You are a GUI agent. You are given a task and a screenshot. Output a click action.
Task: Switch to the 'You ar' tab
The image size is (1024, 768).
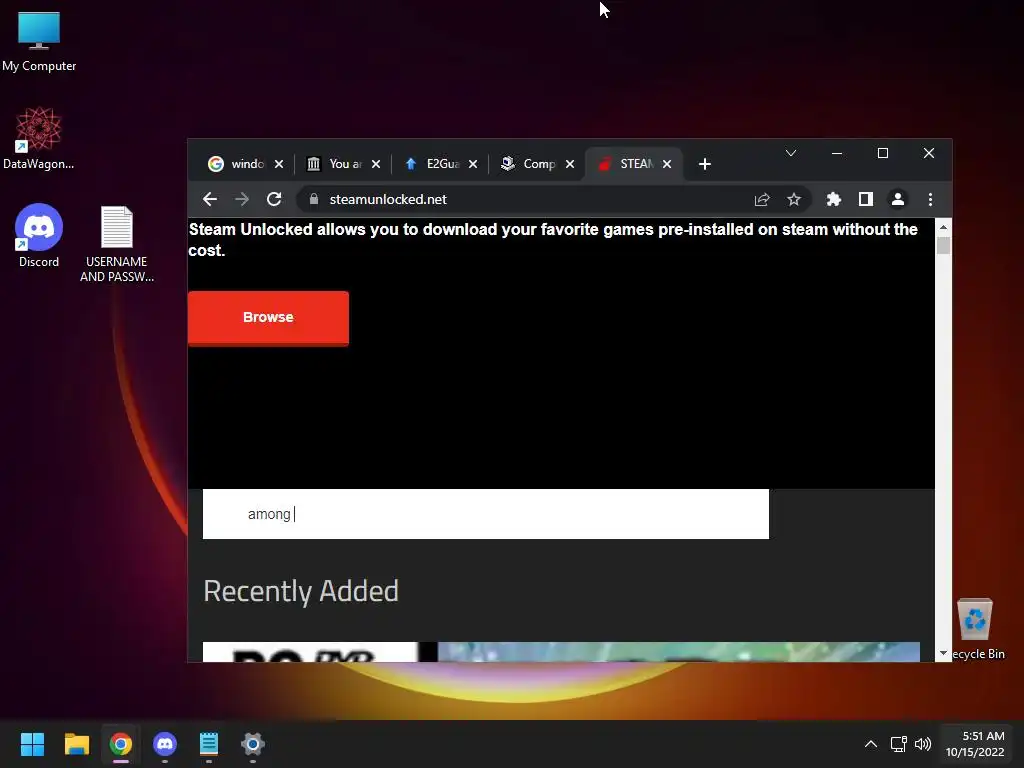tap(334, 164)
